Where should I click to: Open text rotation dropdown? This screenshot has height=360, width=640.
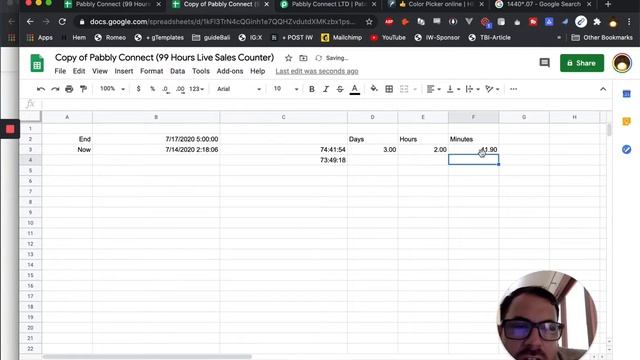492,89
